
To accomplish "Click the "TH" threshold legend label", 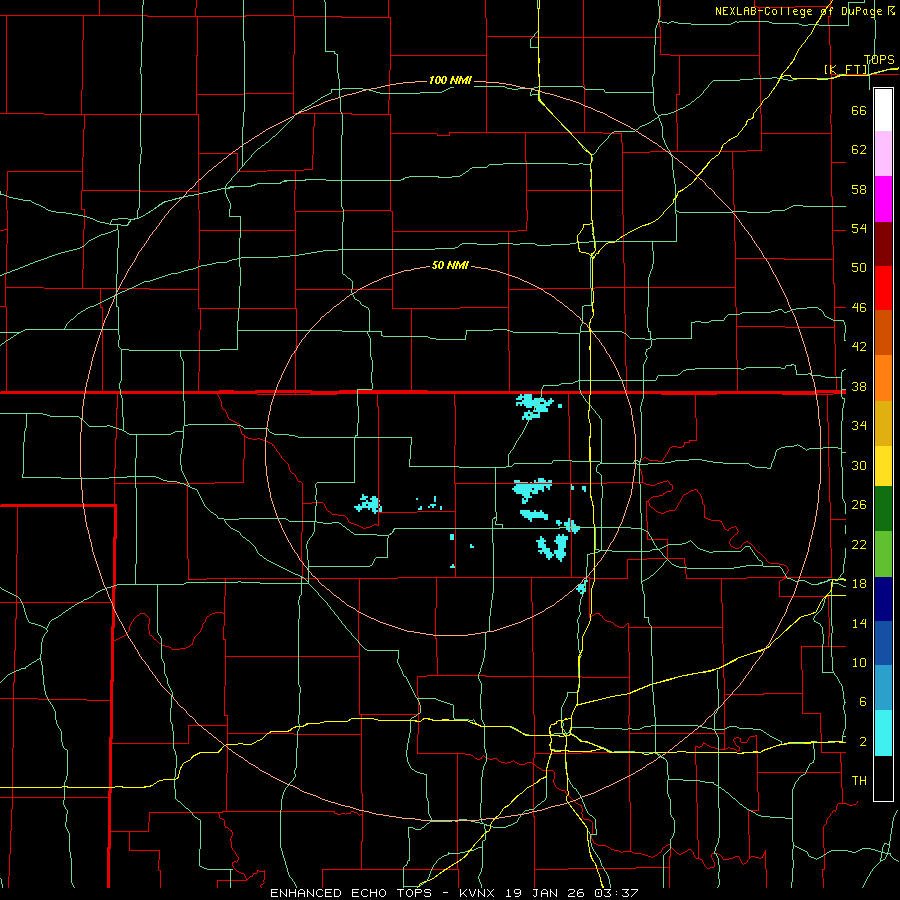I will coord(859,780).
